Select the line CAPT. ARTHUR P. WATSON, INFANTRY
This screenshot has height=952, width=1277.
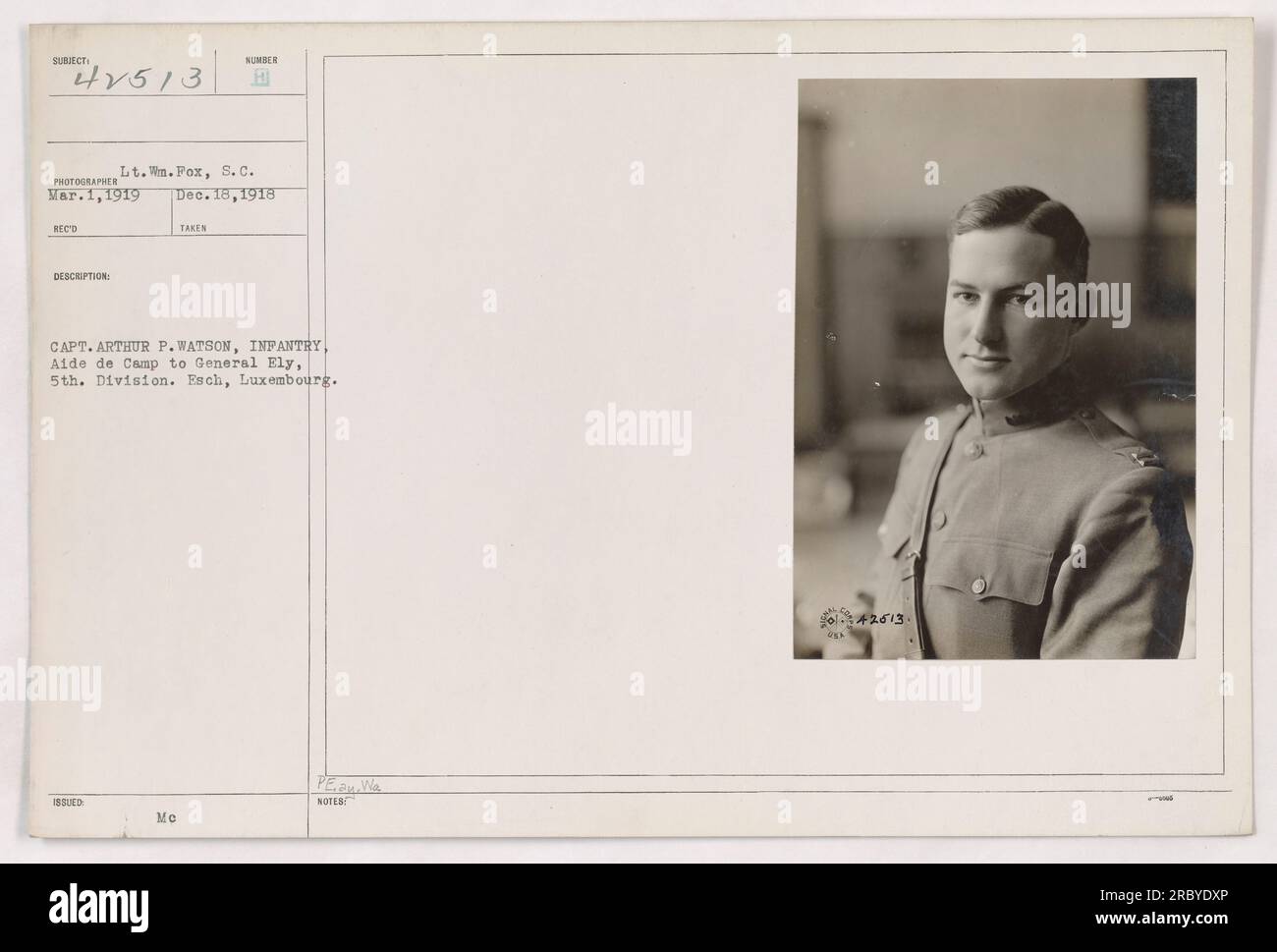coord(189,345)
